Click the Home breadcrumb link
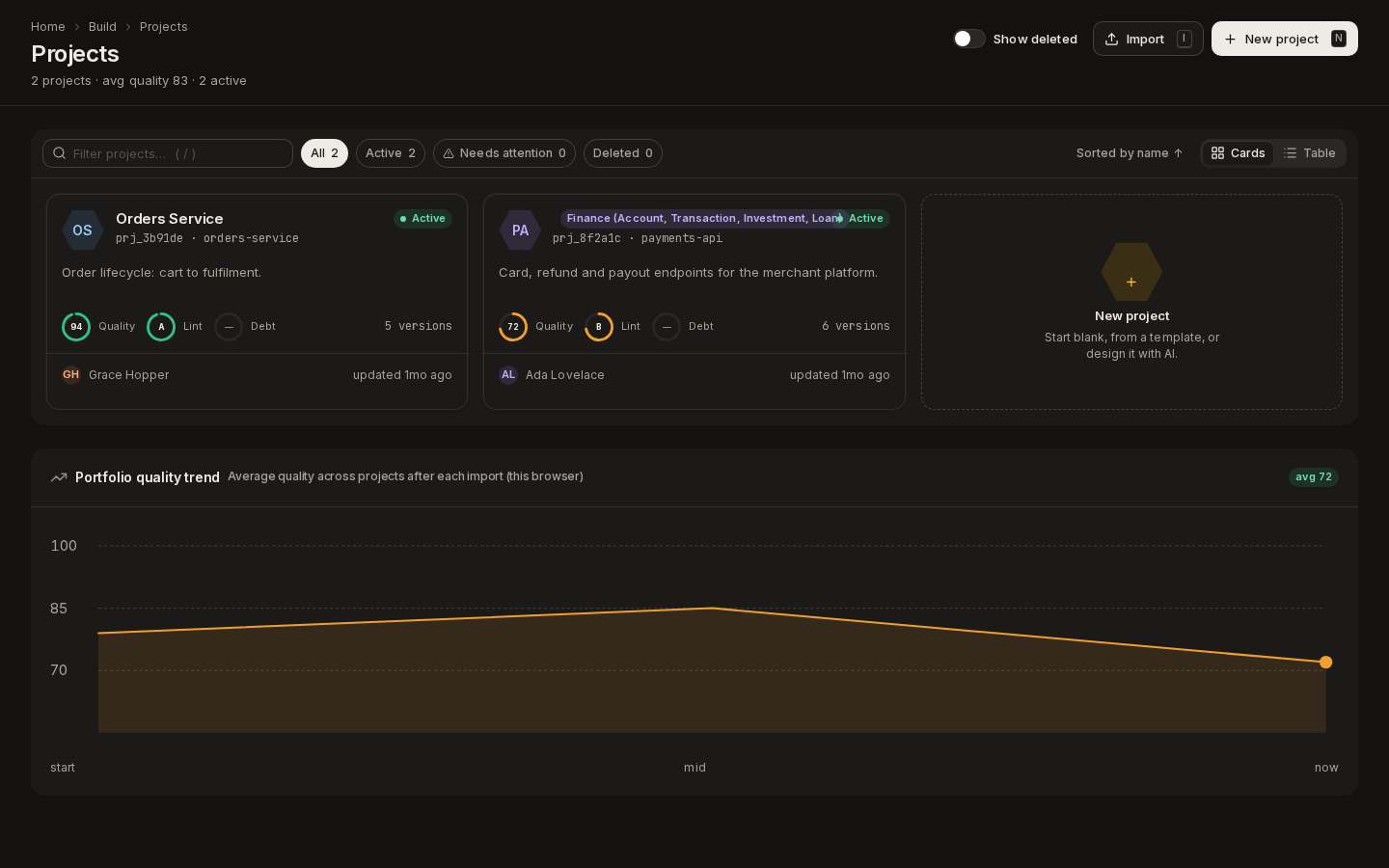This screenshot has height=868, width=1389. (x=48, y=27)
